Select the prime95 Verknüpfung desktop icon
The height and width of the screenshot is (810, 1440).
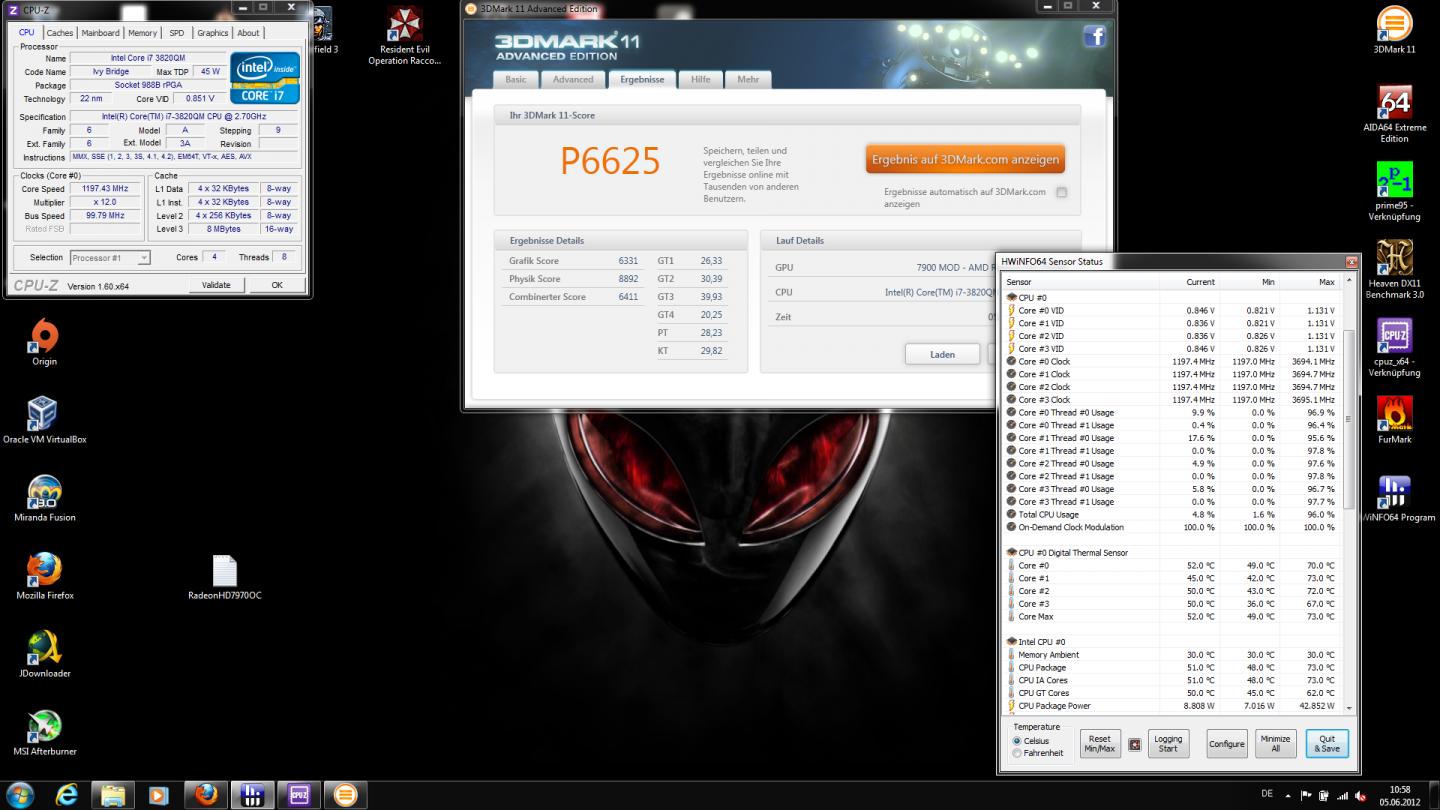click(1394, 192)
